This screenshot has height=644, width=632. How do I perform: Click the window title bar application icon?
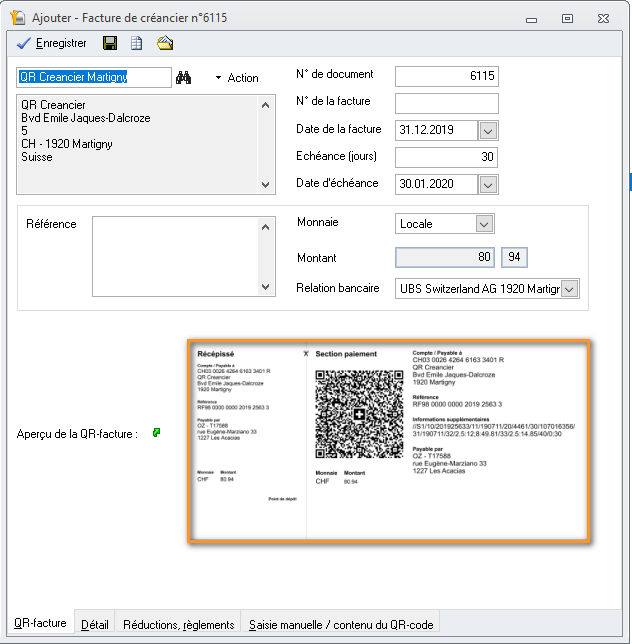coord(18,18)
